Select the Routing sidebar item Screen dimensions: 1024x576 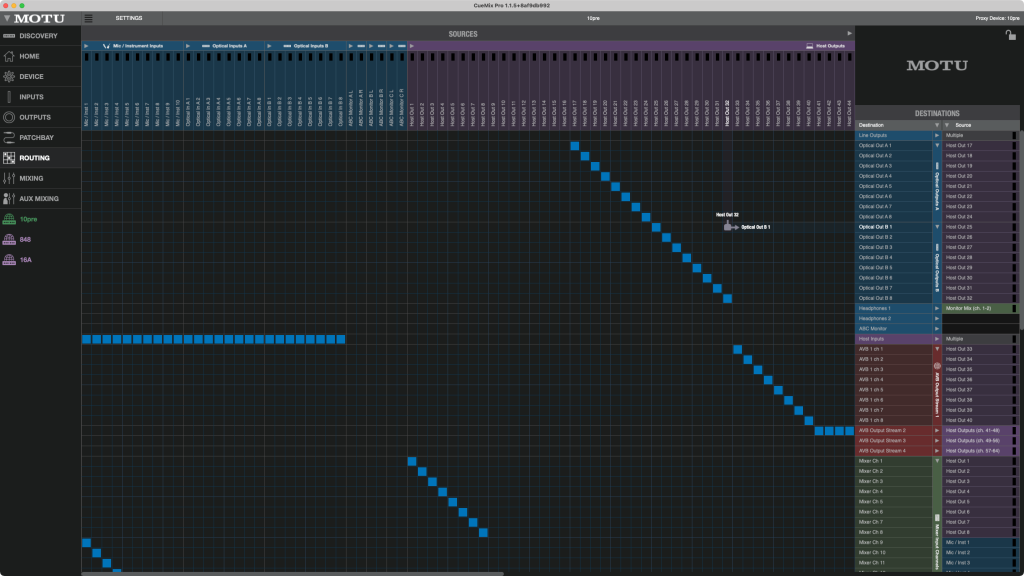tap(35, 158)
